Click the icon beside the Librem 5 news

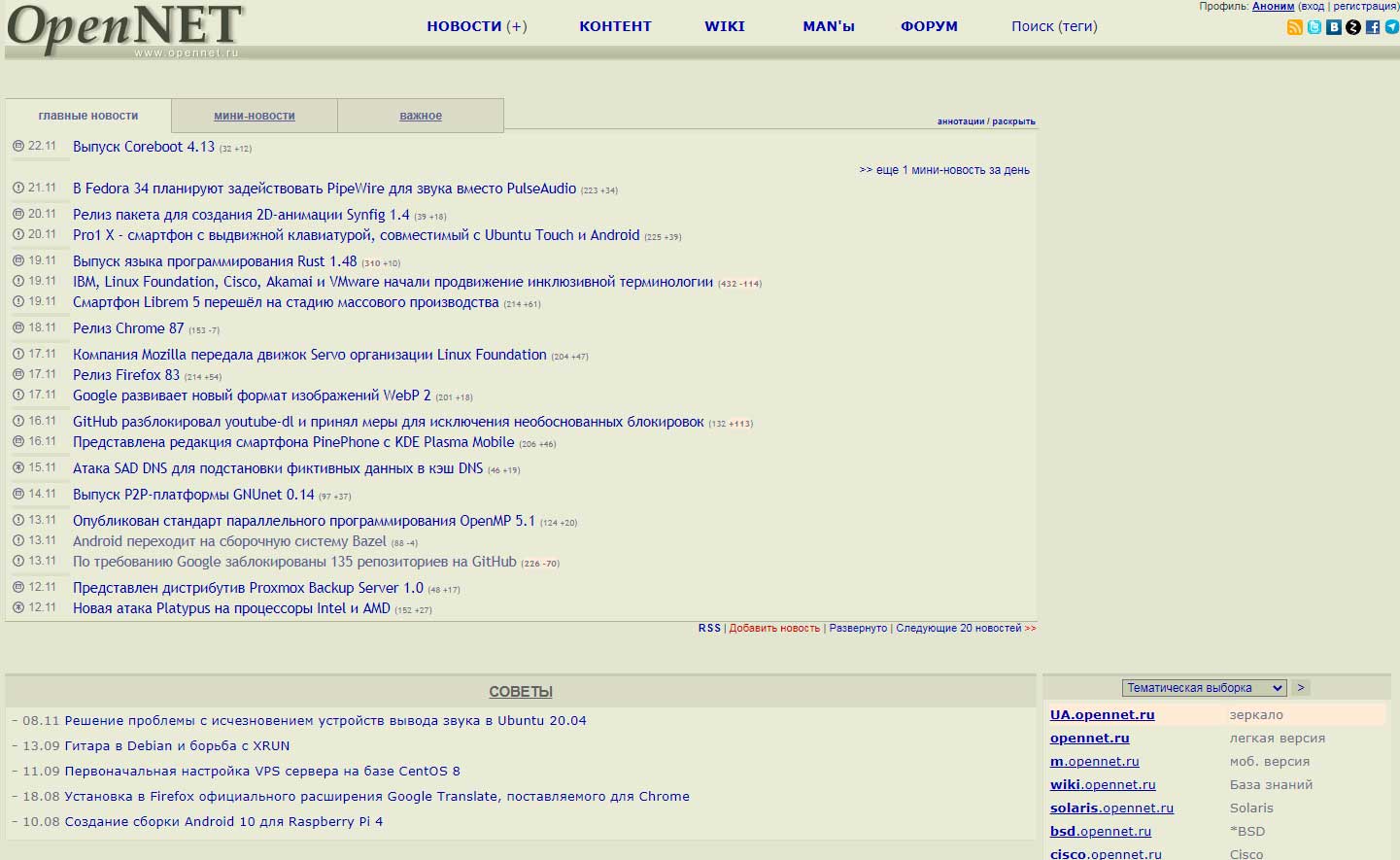[x=18, y=301]
